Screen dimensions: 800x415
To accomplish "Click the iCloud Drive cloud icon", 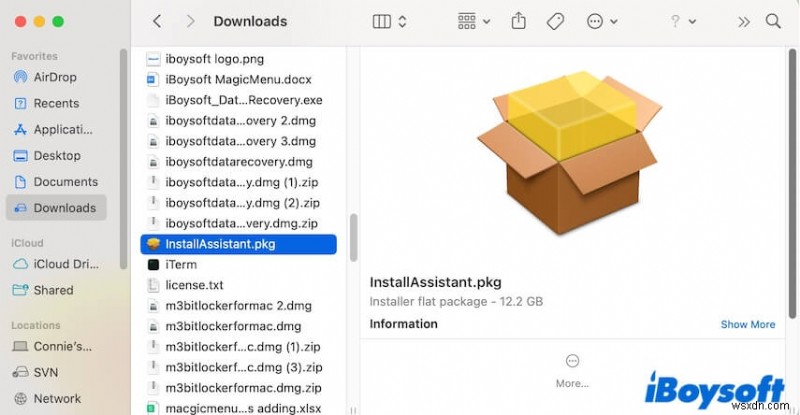I will [20, 264].
